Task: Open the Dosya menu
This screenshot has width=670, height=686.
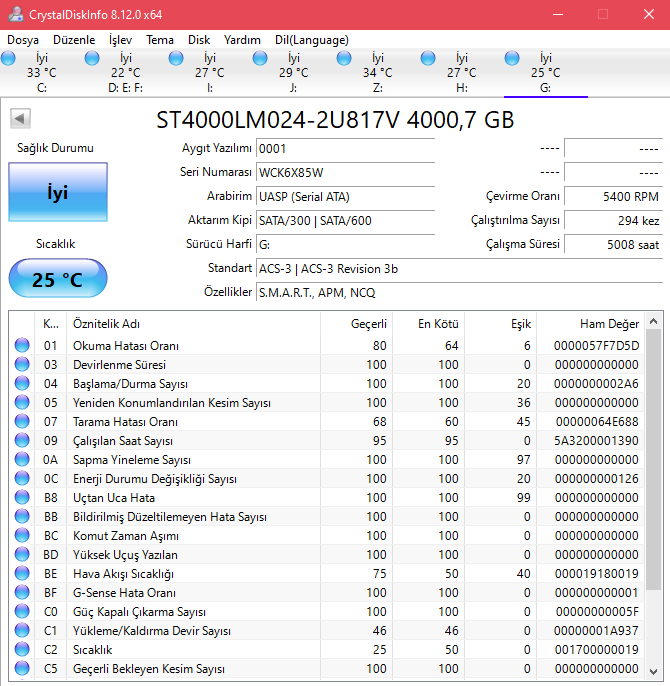Action: (x=23, y=40)
